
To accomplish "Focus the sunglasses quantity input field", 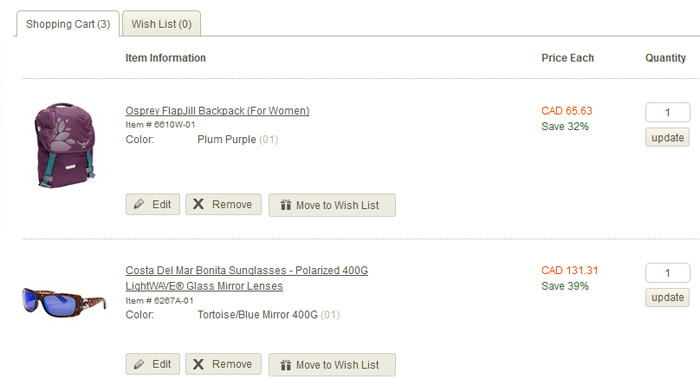I will (667, 273).
